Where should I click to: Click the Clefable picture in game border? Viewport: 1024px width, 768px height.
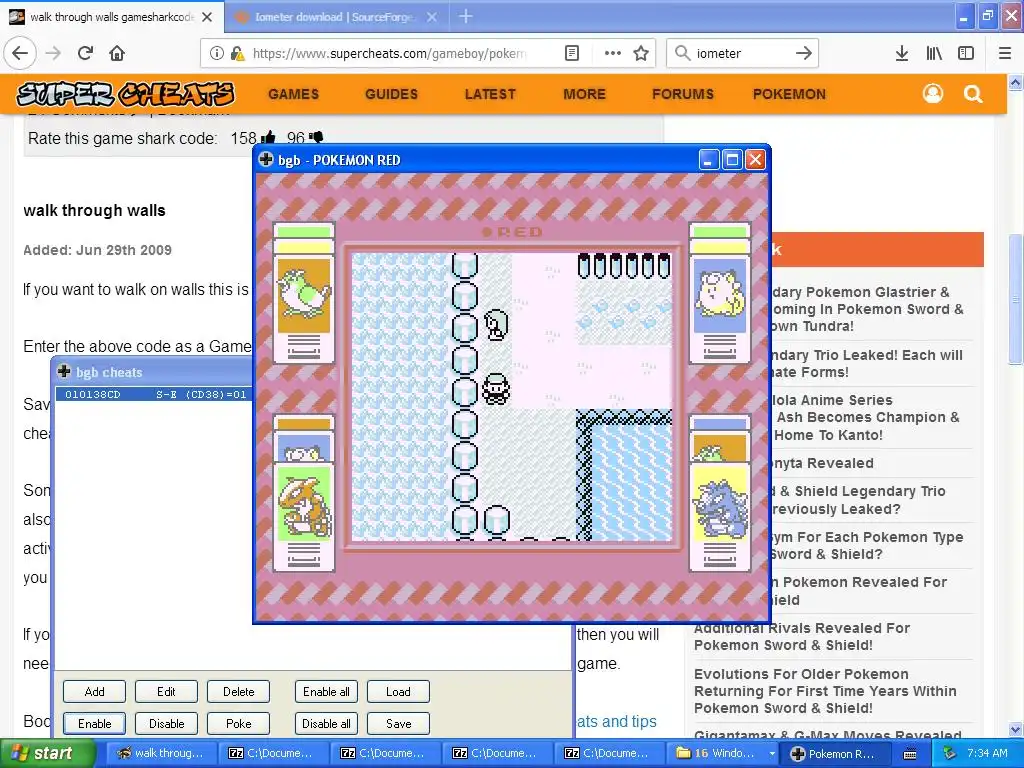[x=719, y=295]
